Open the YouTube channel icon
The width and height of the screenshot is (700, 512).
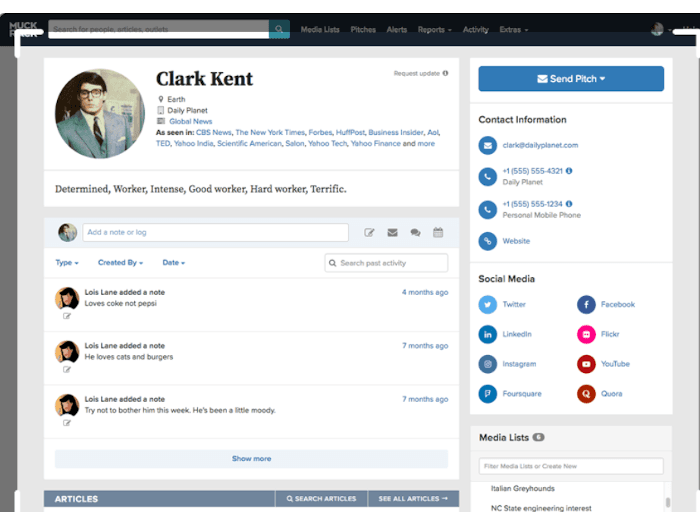pos(586,365)
